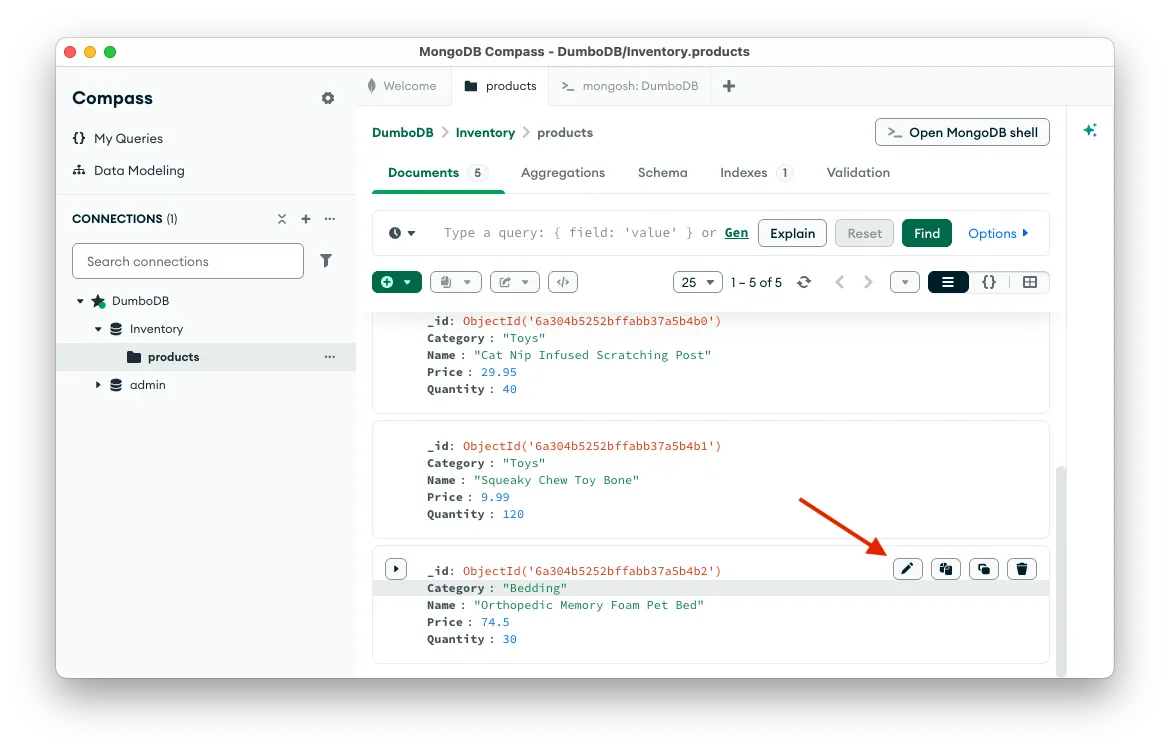Click the Reset button
The image size is (1170, 752).
point(864,234)
